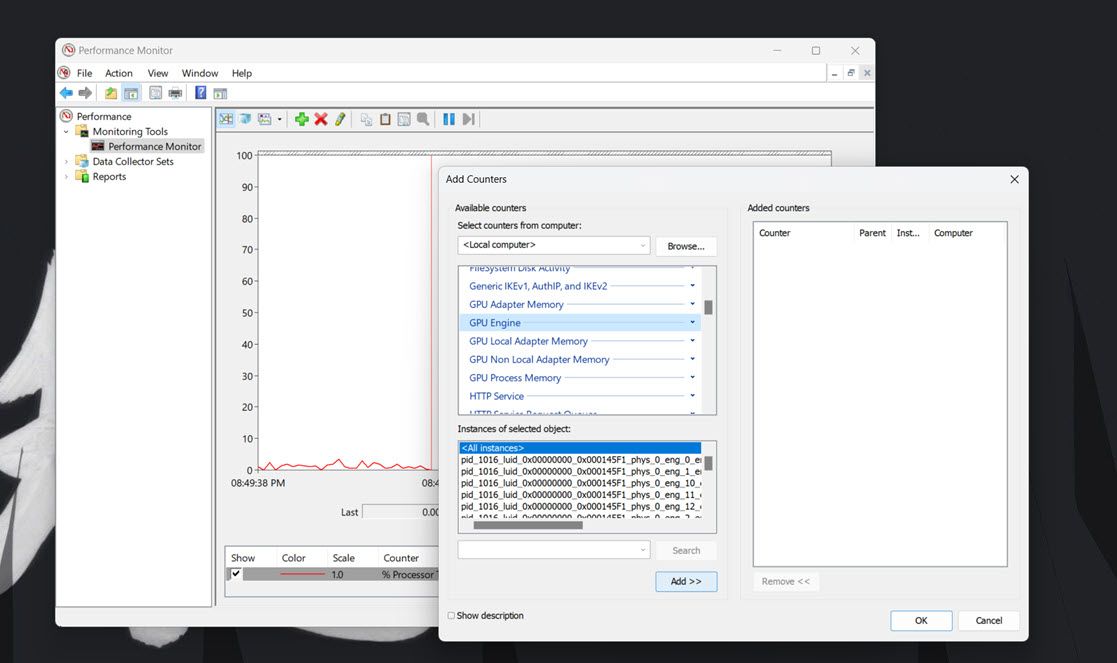1117x663 pixels.
Task: Expand Reports tree node
Action: coord(66,177)
